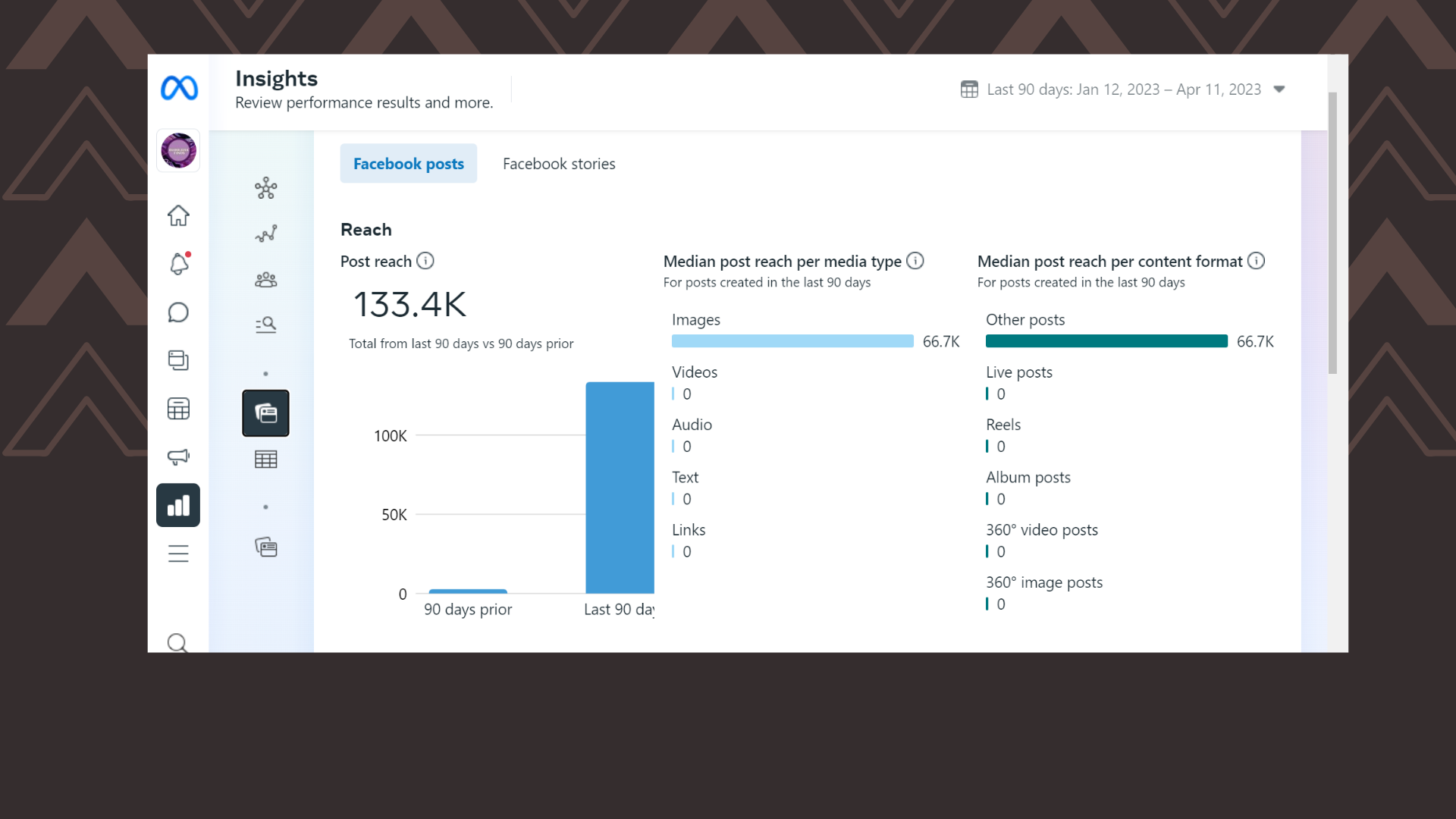Click info icon for median reach per media type
Image resolution: width=1456 pixels, height=819 pixels.
(915, 261)
